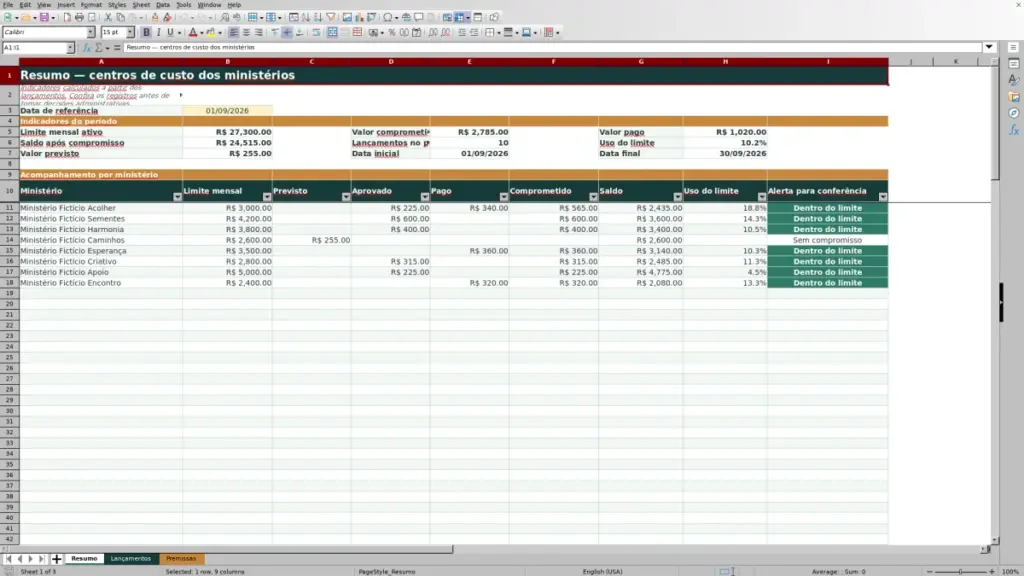This screenshot has width=1024, height=576.
Task: Open the sidebar Functions fx icon
Action: pyautogui.click(x=1014, y=130)
